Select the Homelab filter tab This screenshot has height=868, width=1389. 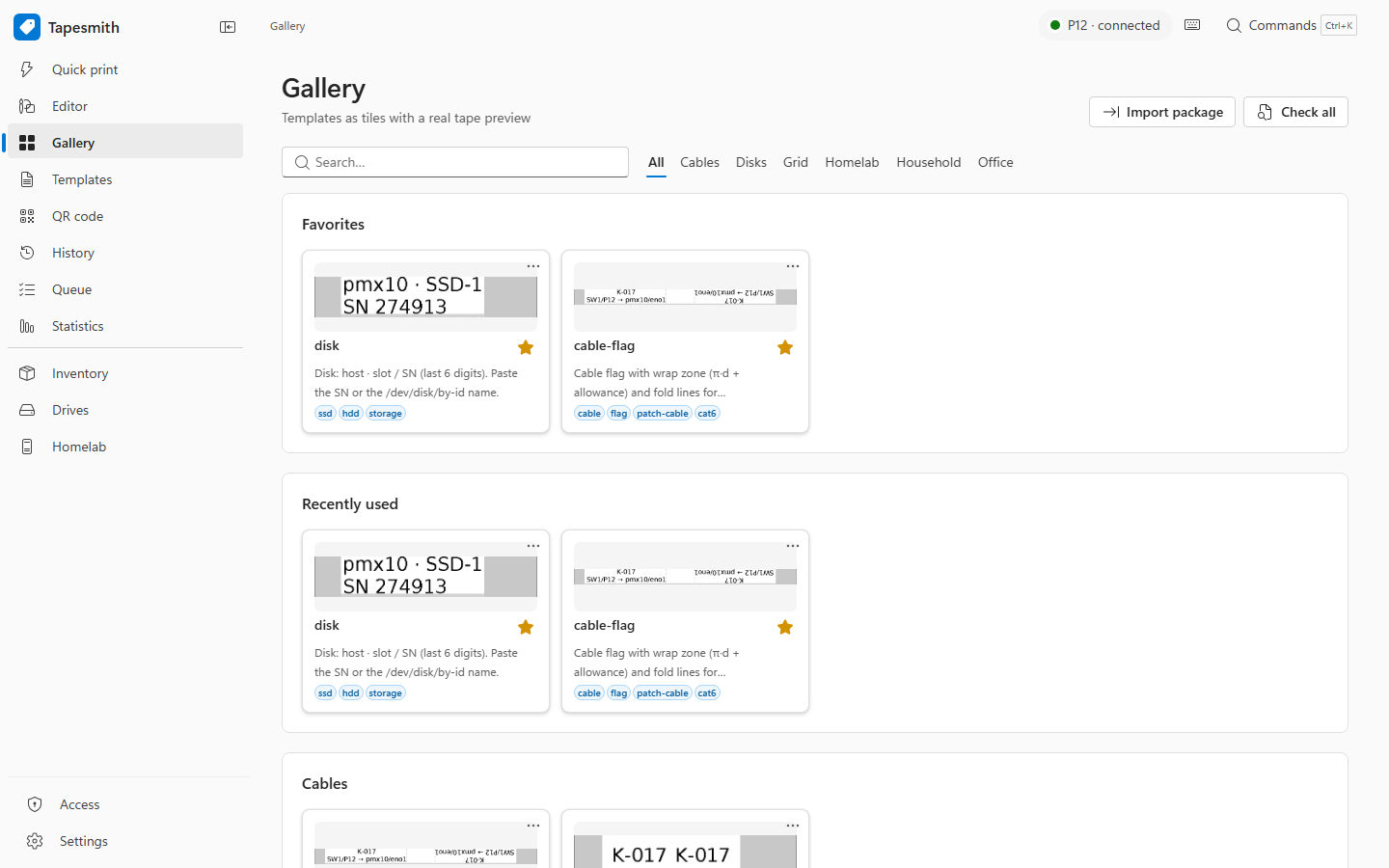(x=852, y=162)
